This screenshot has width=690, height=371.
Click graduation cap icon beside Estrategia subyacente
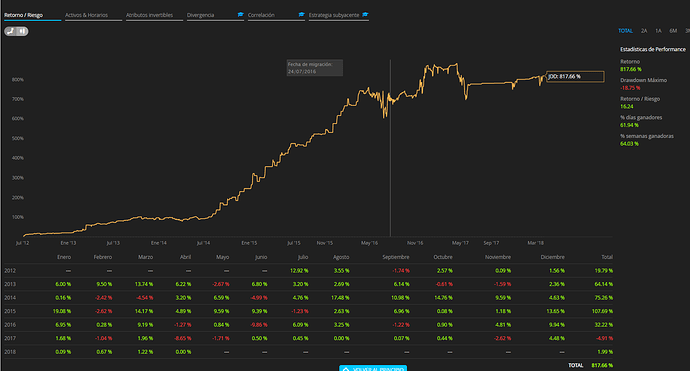[365, 15]
